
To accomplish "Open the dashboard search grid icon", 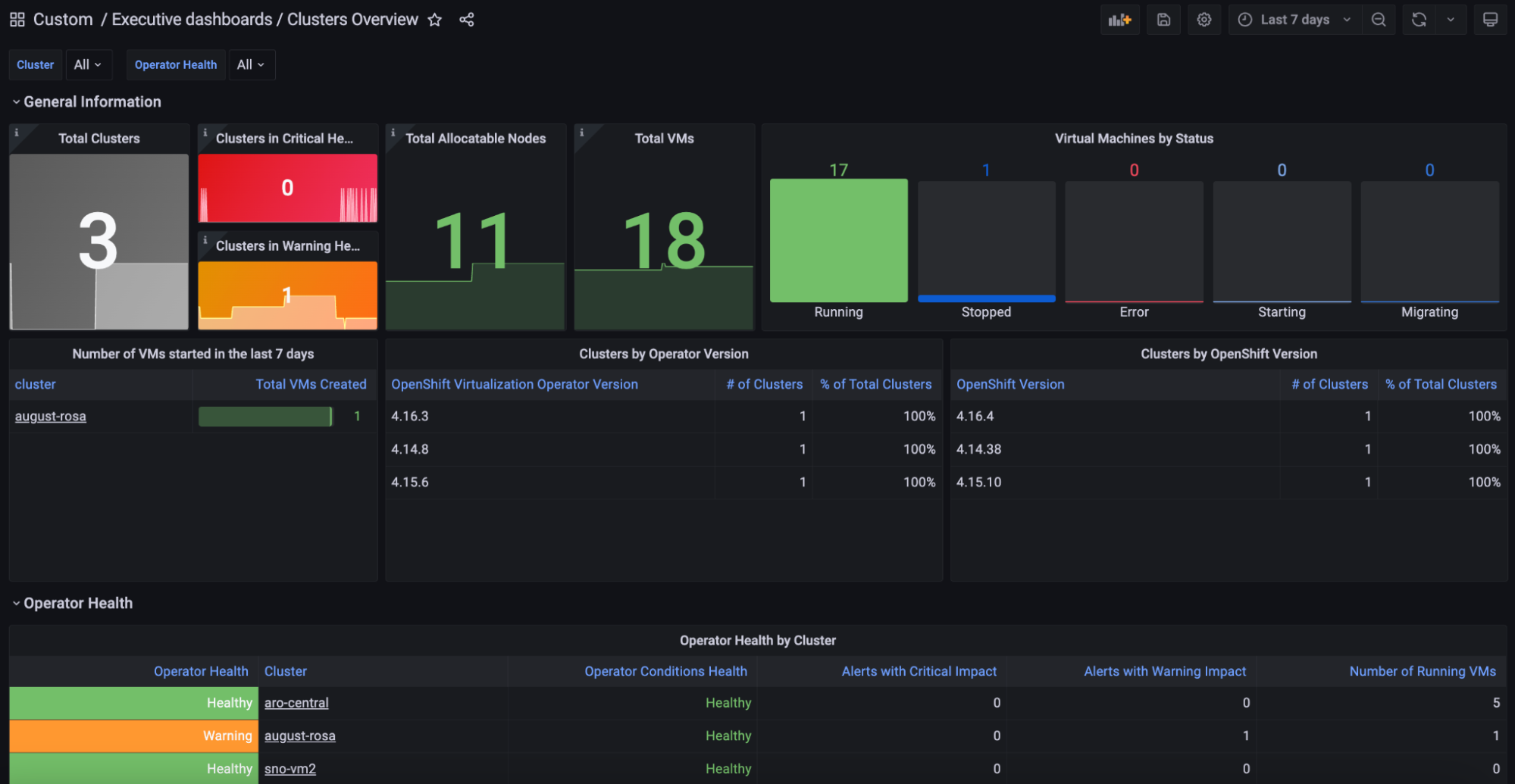I will (17, 20).
